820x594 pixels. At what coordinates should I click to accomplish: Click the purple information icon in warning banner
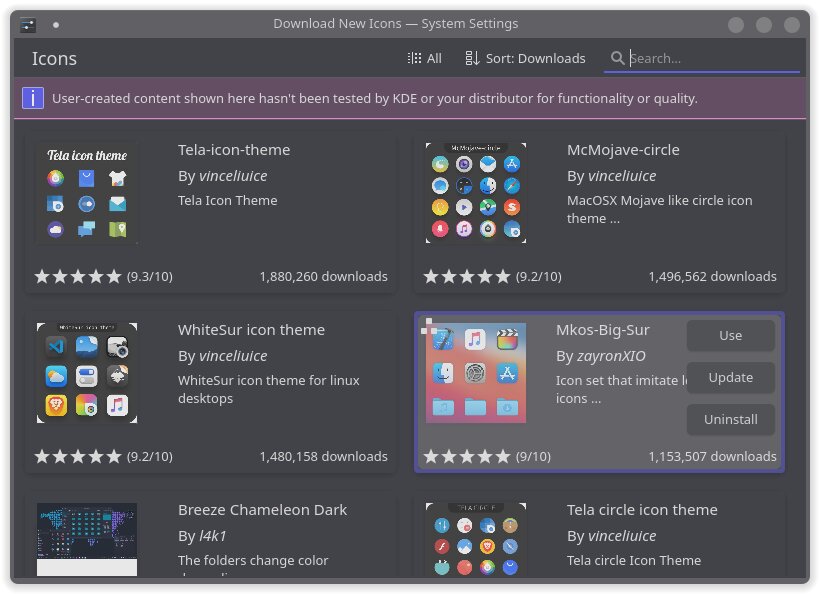click(x=33, y=98)
